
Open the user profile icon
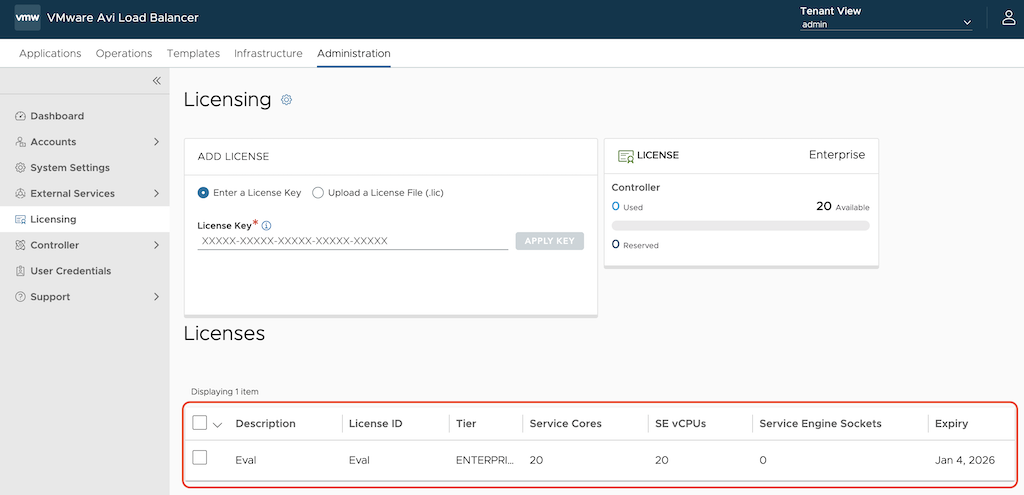[x=1009, y=18]
